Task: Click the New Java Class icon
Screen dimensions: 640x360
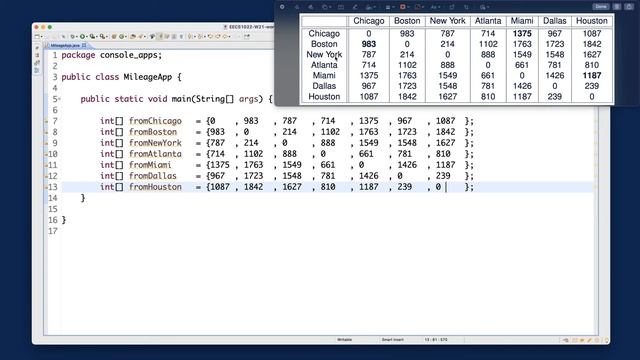Action: (x=122, y=37)
